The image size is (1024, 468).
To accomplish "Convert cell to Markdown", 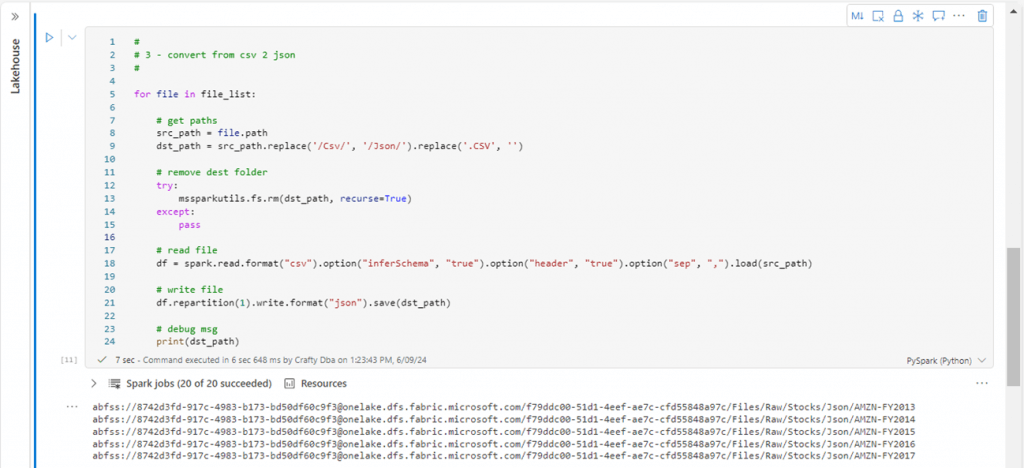I will point(858,16).
